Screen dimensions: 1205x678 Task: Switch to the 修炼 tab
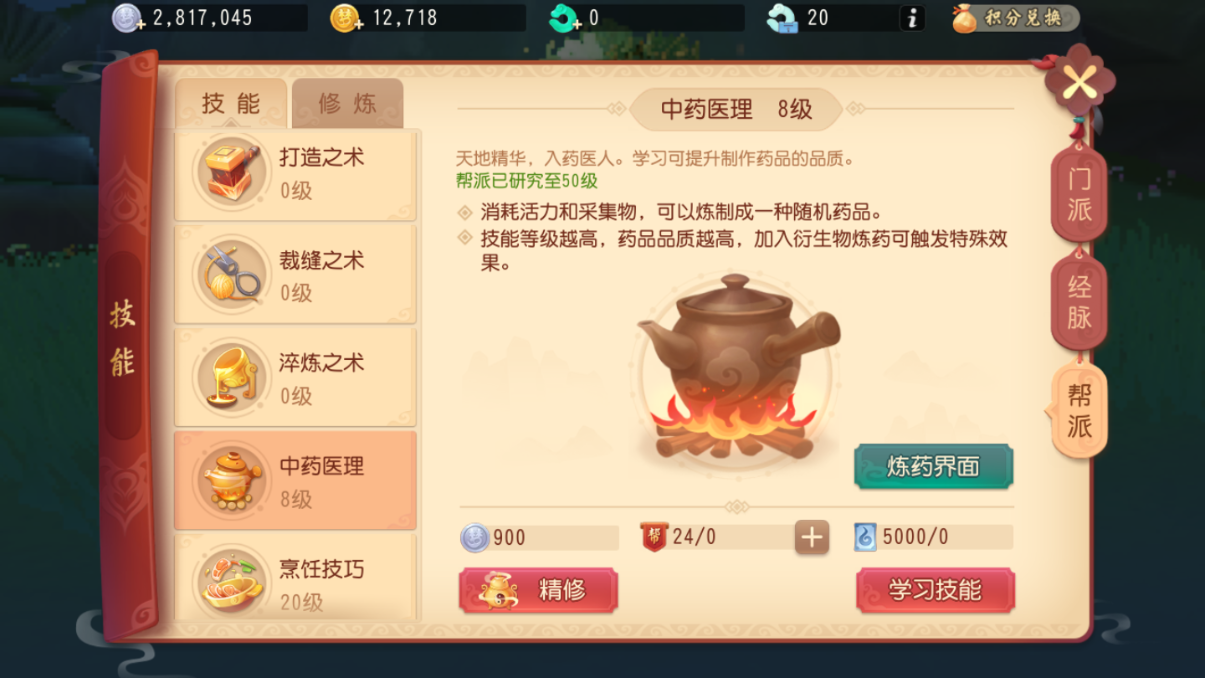pyautogui.click(x=347, y=104)
